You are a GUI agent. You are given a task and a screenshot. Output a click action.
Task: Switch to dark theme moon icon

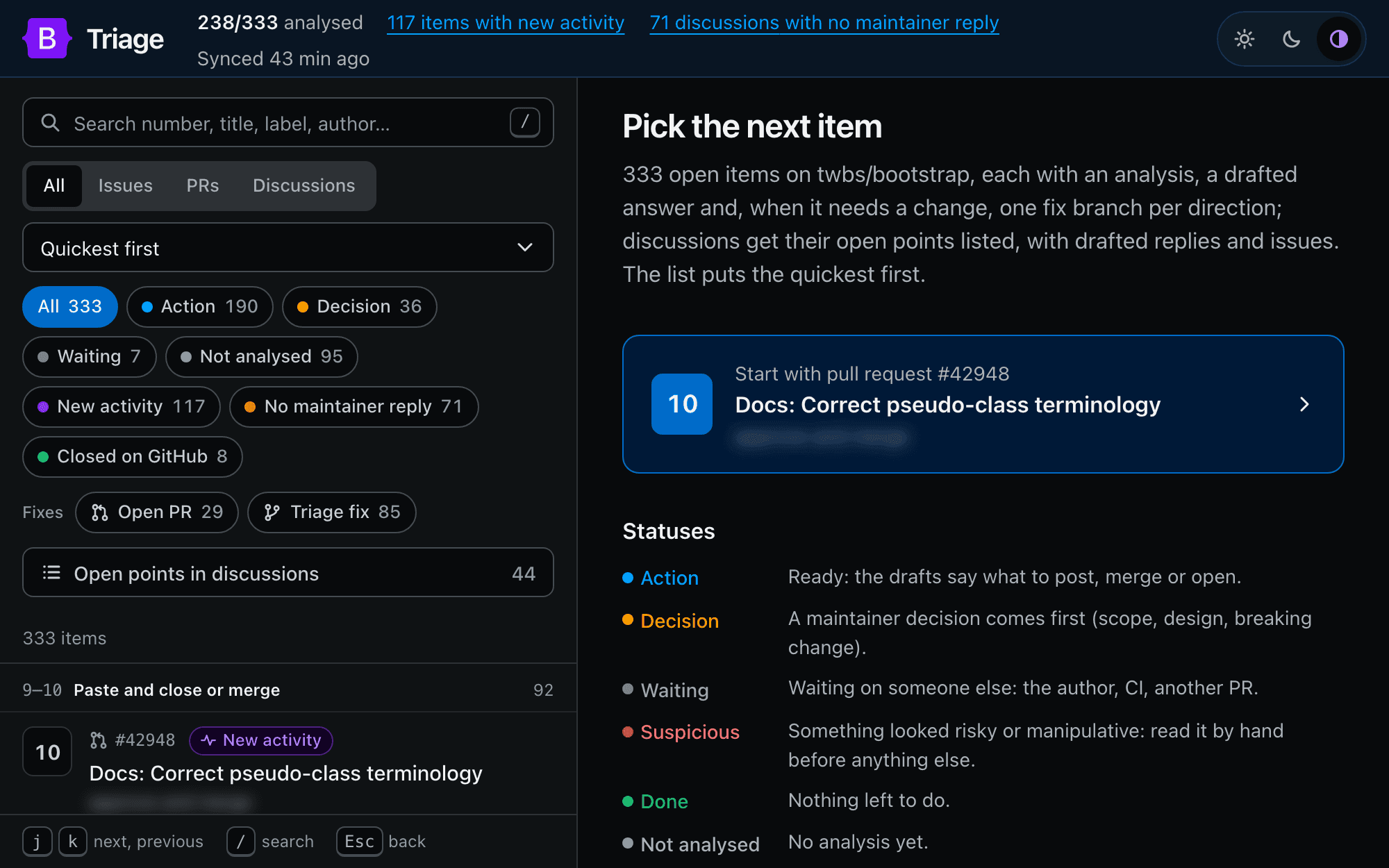click(1292, 39)
